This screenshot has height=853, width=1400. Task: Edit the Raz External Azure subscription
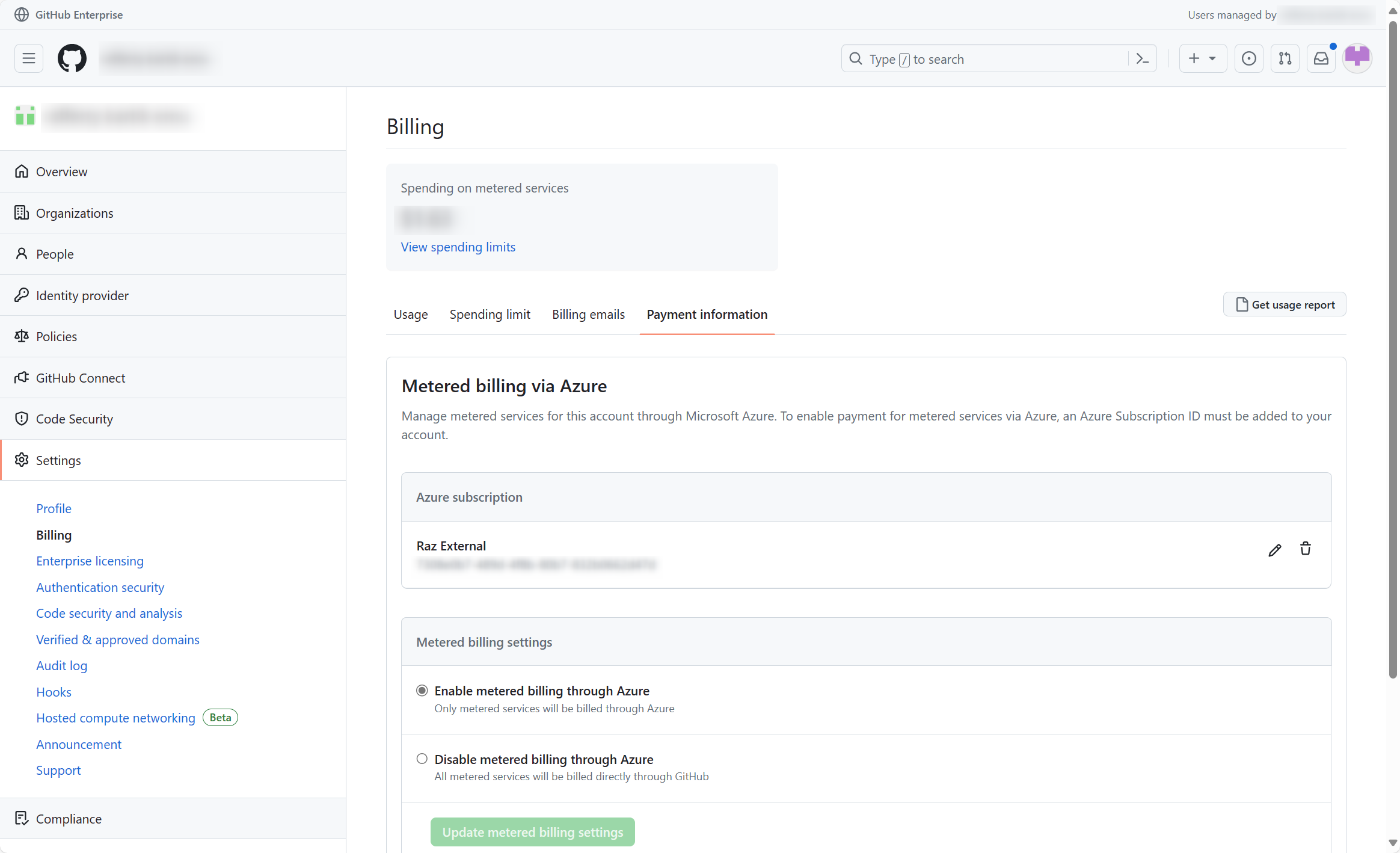pos(1274,550)
